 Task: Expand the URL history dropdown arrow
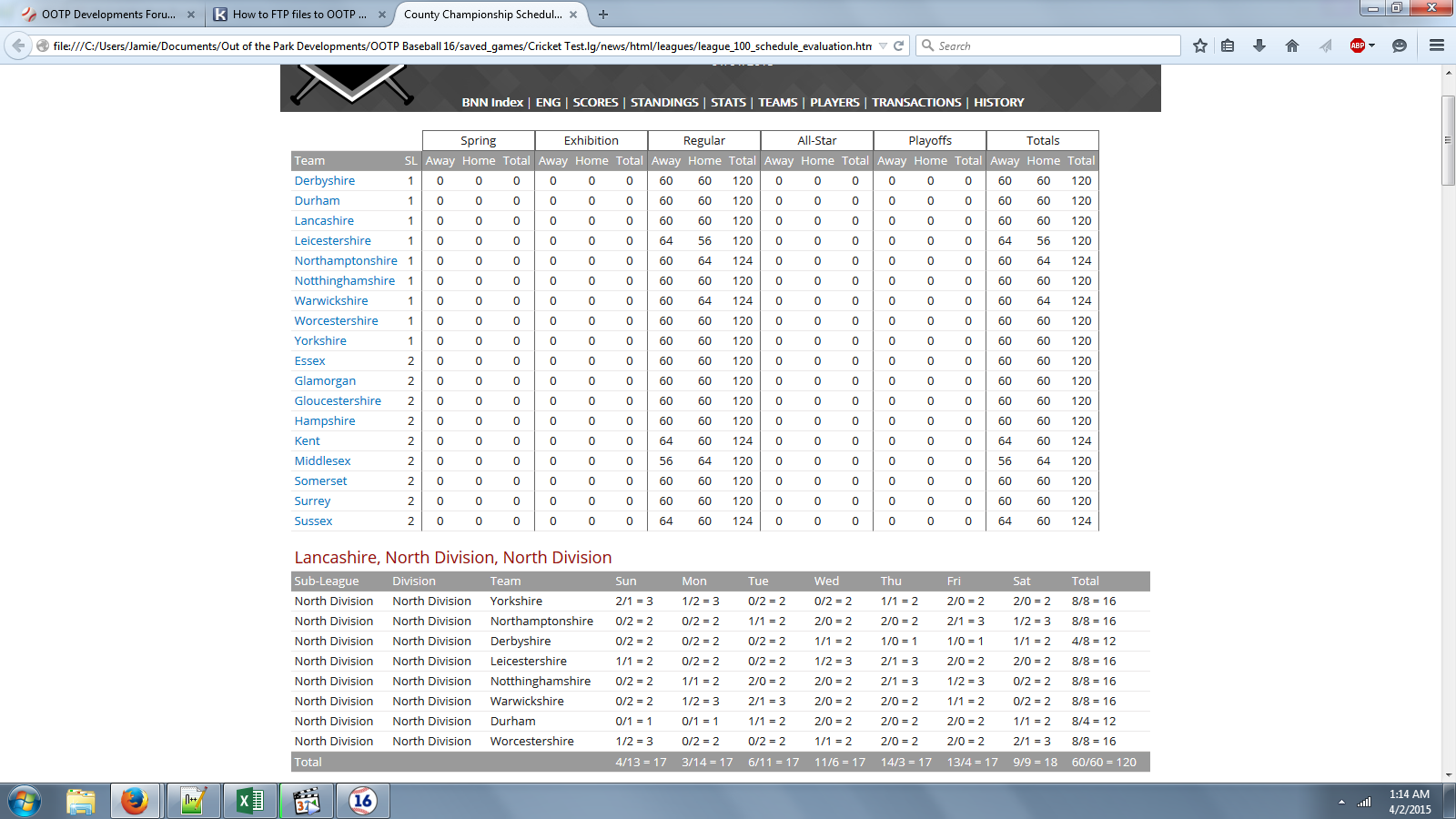click(x=883, y=45)
